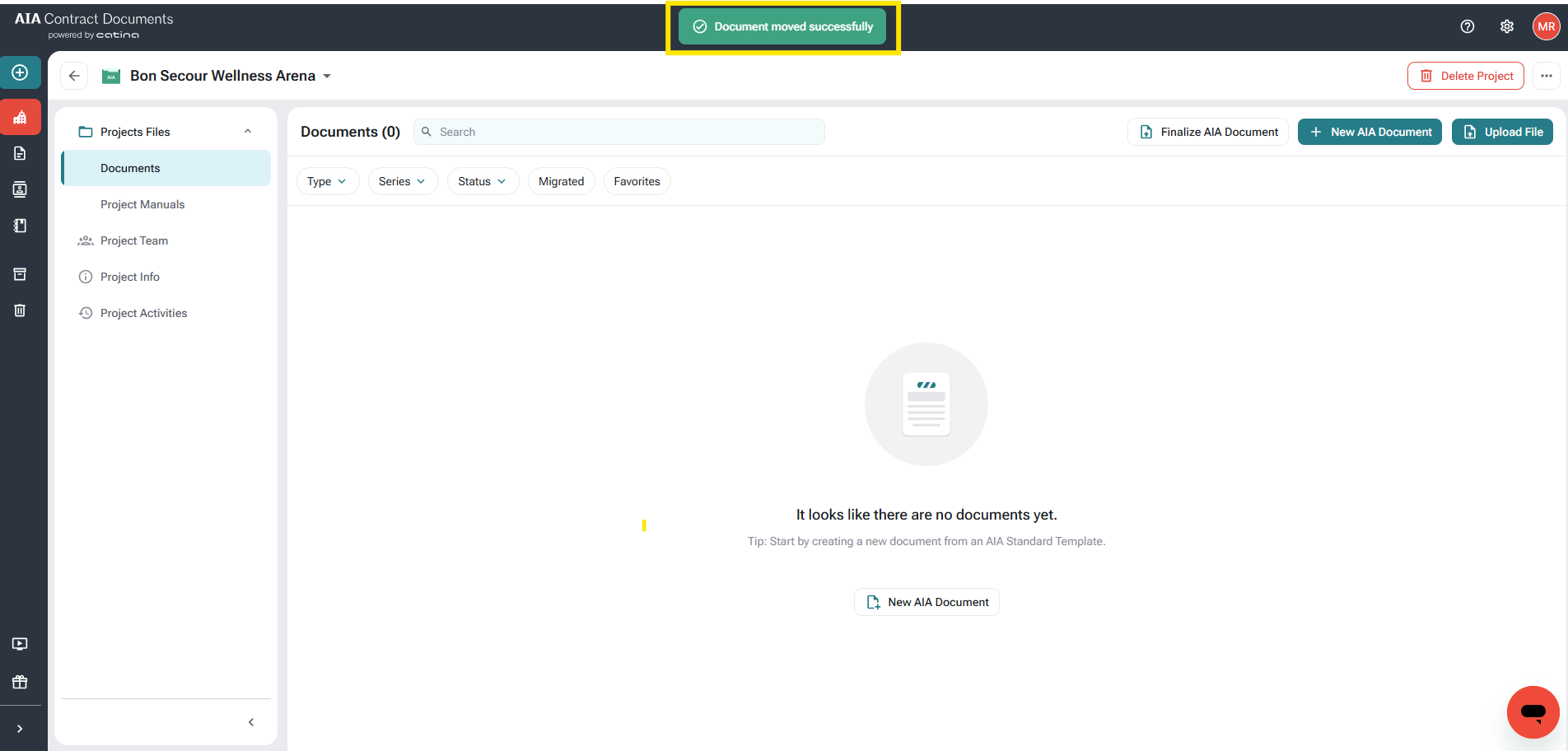Collapse the Projects Files section
This screenshot has height=751, width=1568.
[248, 132]
